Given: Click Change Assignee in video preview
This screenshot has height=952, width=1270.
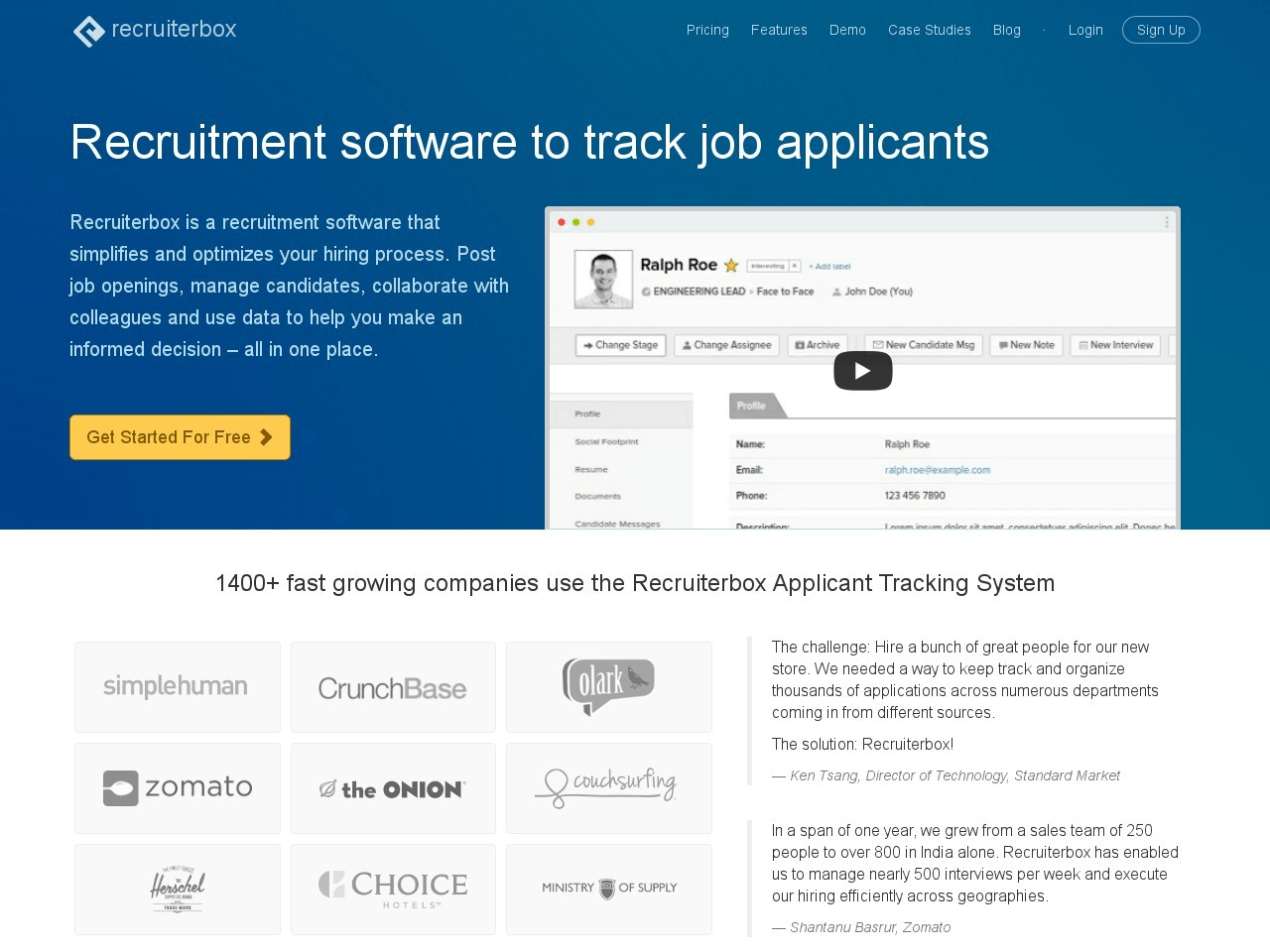Looking at the screenshot, I should [725, 345].
